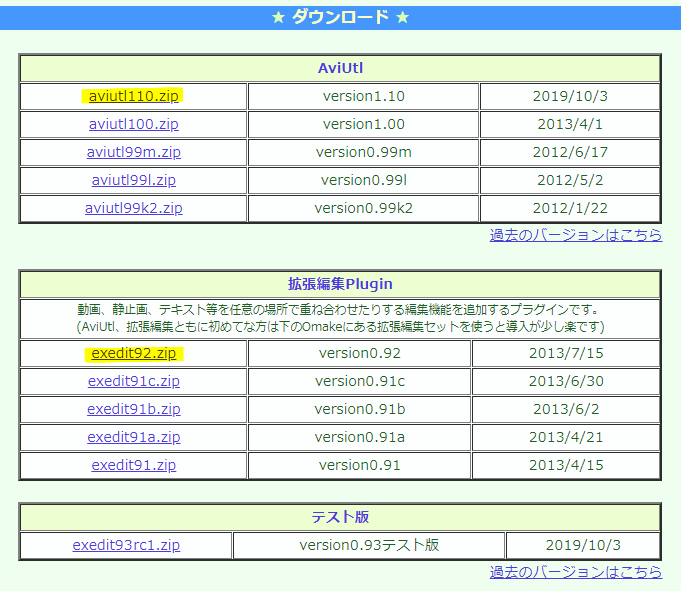
Task: Click the 2019/10/3 date in exedit93rc1.zip row
Action: (x=583, y=545)
